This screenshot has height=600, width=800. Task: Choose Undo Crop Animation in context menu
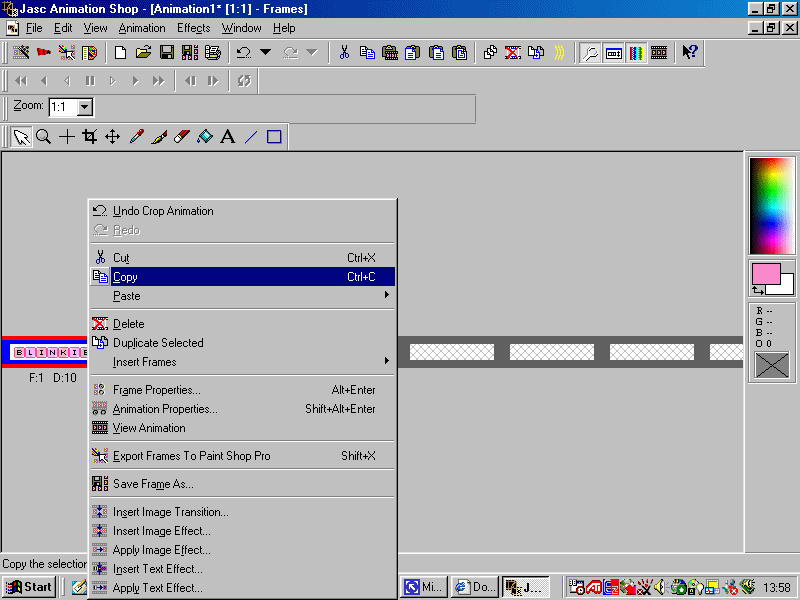pyautogui.click(x=242, y=211)
